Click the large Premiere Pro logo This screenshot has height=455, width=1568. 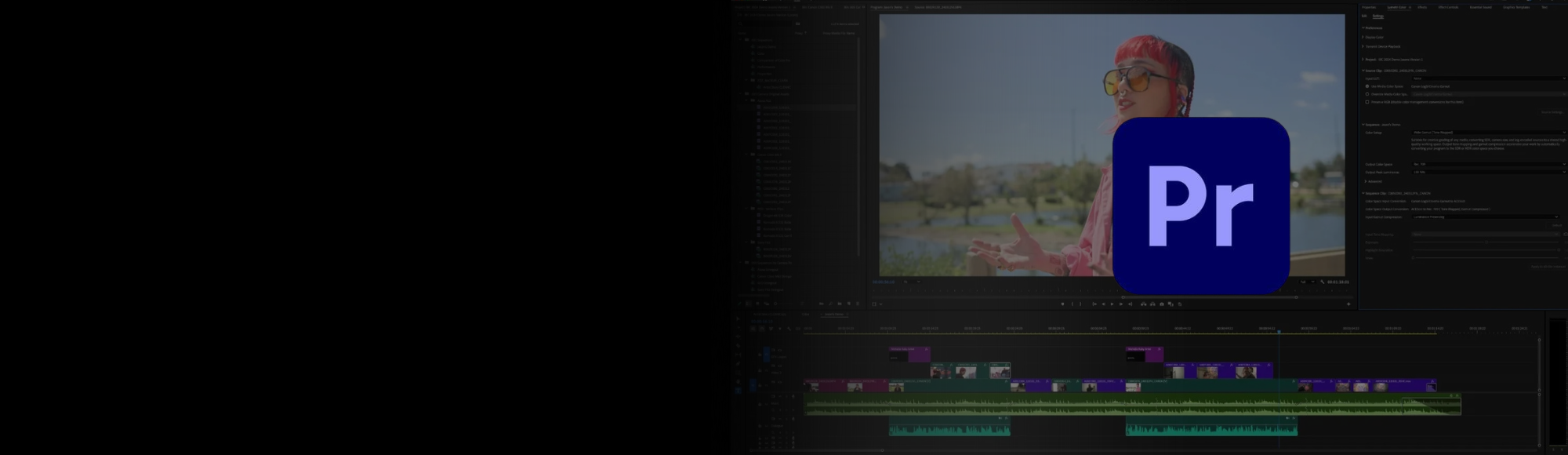tap(1200, 206)
